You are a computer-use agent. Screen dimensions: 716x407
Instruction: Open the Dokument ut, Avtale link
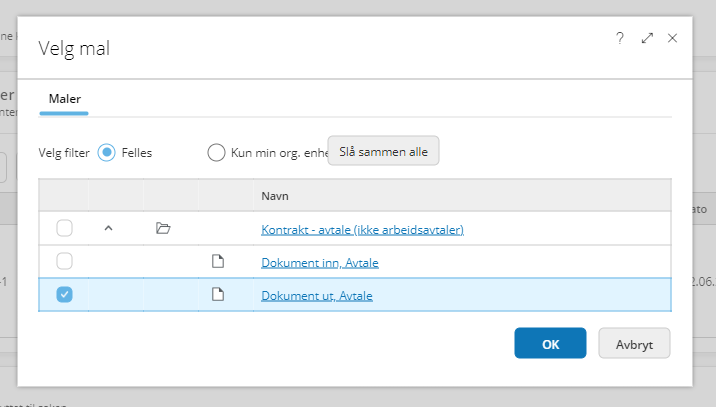(x=316, y=296)
